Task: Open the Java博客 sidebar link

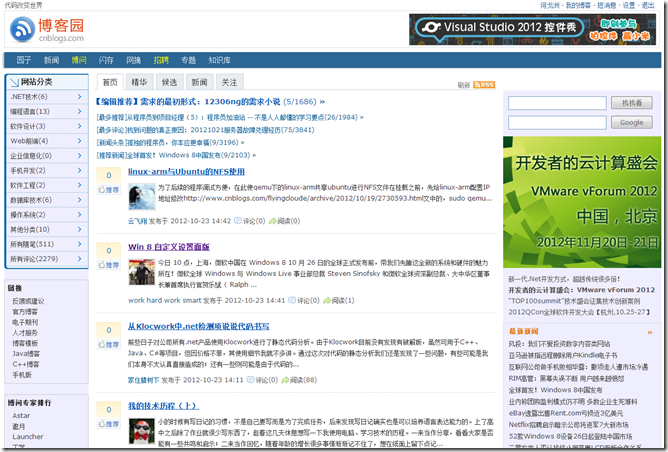Action: click(x=26, y=354)
